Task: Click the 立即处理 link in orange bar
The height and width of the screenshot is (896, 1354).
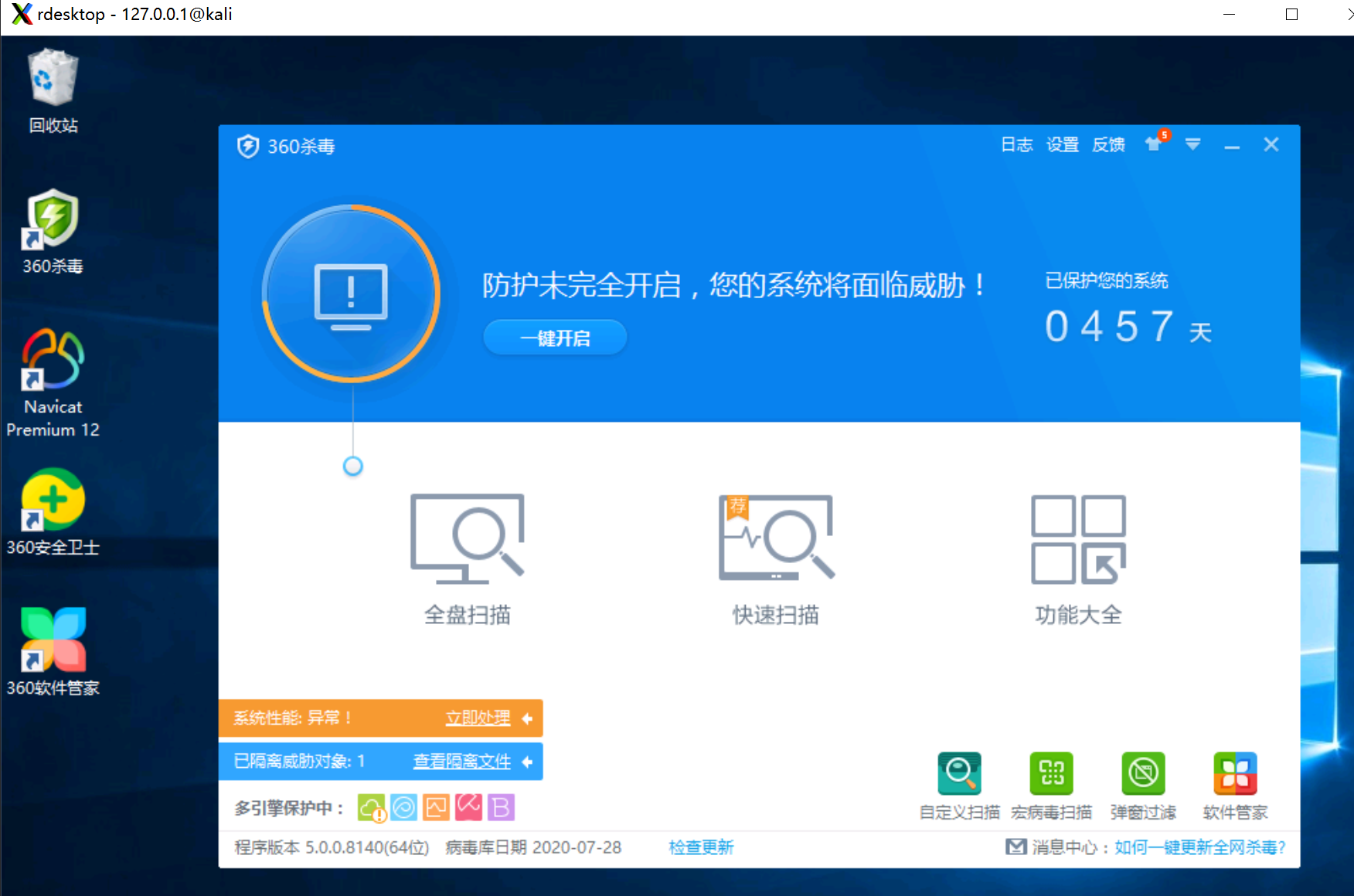Action: tap(478, 718)
